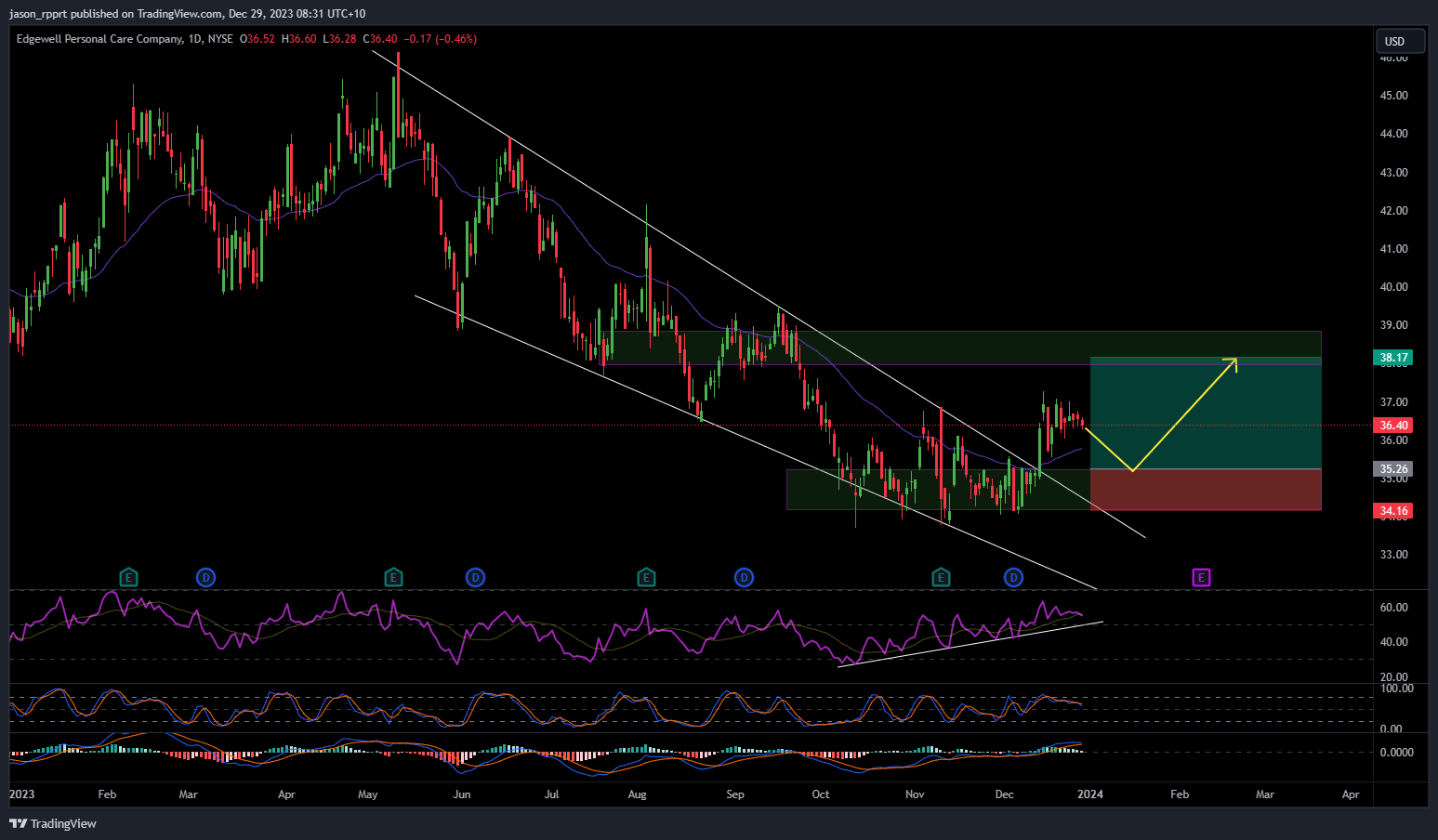Click the dividend D marker near Jun

[x=475, y=578]
